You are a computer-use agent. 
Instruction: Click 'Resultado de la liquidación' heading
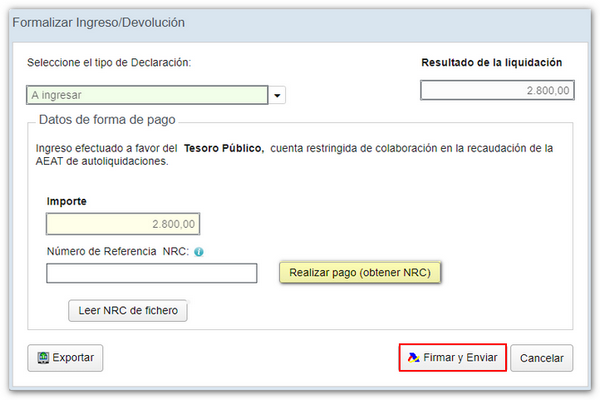[x=491, y=62]
